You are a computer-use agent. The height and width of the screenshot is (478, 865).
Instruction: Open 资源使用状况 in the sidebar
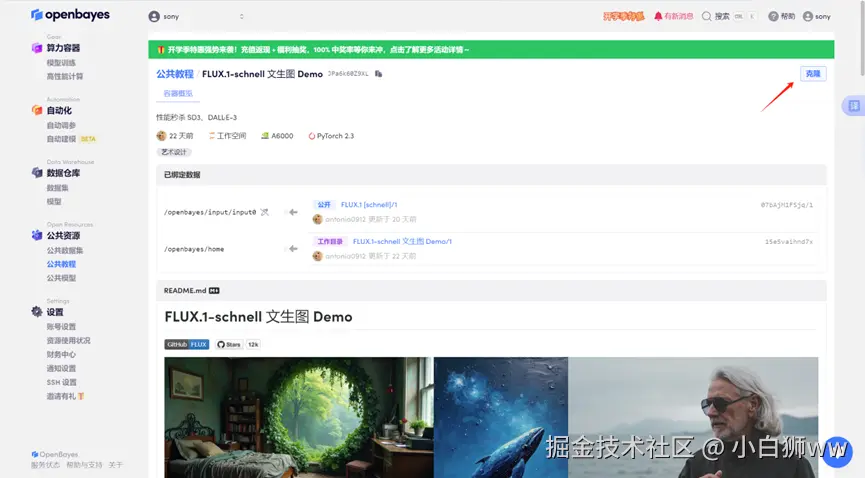68,341
